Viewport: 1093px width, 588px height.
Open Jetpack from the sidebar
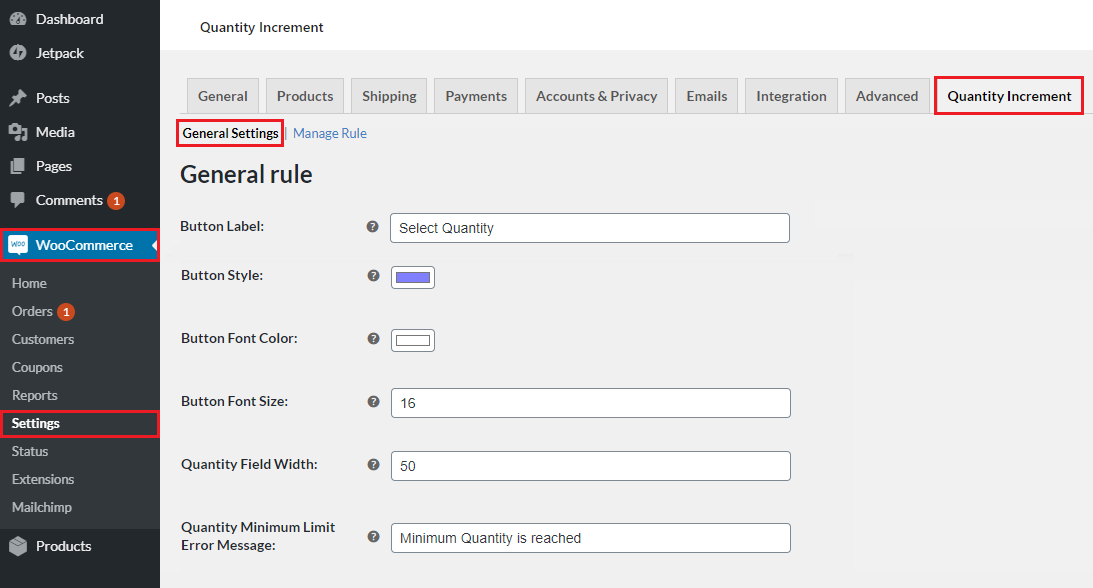16,54
